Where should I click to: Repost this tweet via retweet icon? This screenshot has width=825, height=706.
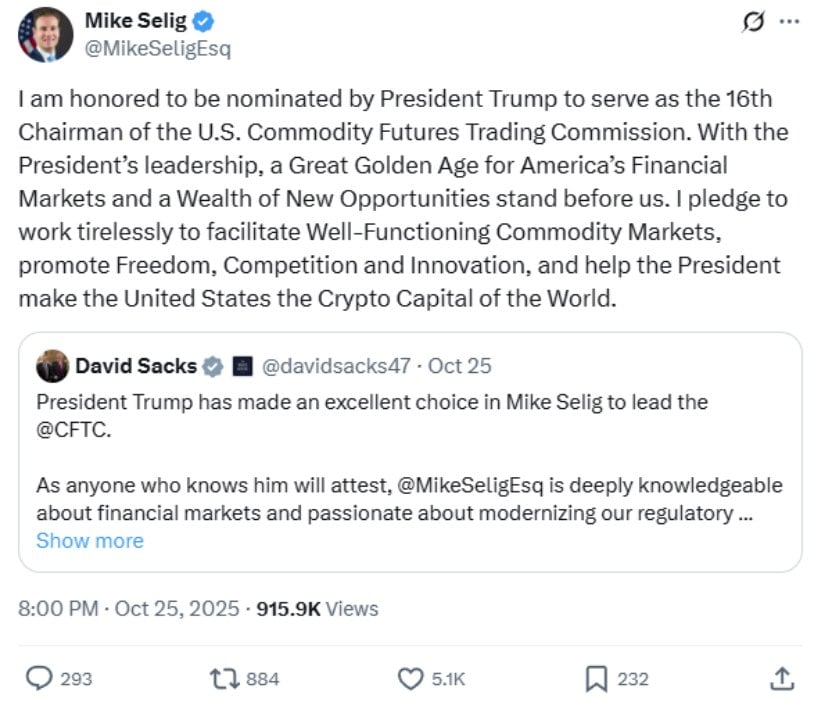tap(222, 679)
